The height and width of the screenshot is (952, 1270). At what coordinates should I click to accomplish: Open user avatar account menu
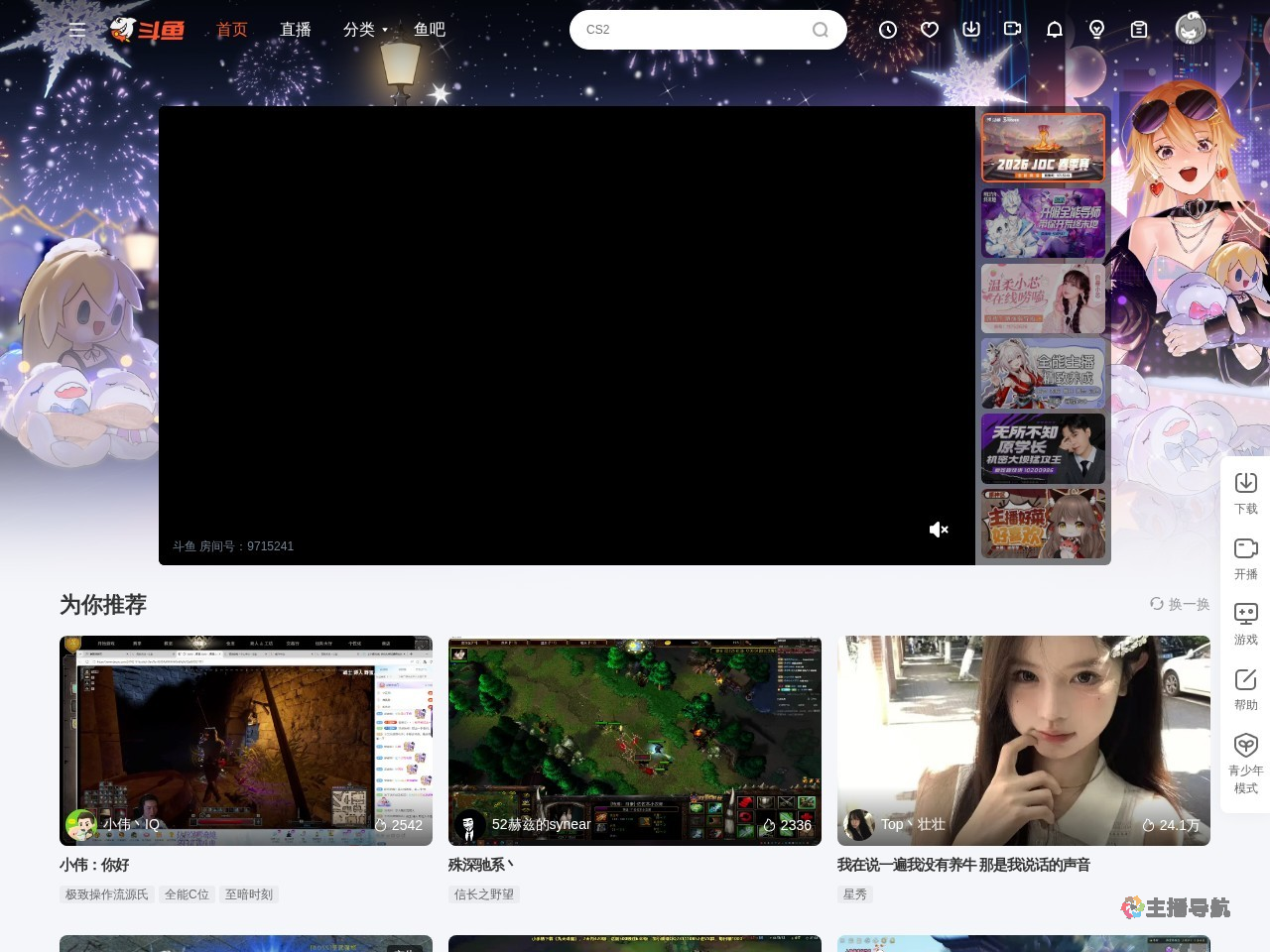tap(1191, 29)
